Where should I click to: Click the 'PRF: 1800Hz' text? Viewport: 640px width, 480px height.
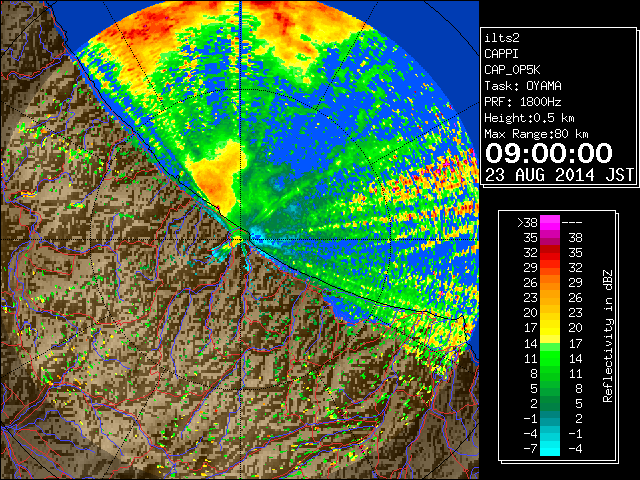pyautogui.click(x=523, y=102)
